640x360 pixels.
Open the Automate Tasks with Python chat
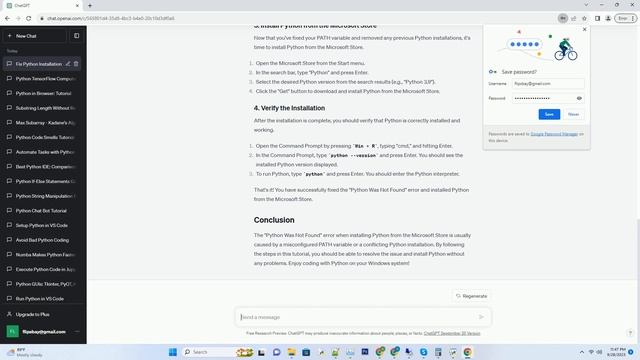click(x=42, y=152)
